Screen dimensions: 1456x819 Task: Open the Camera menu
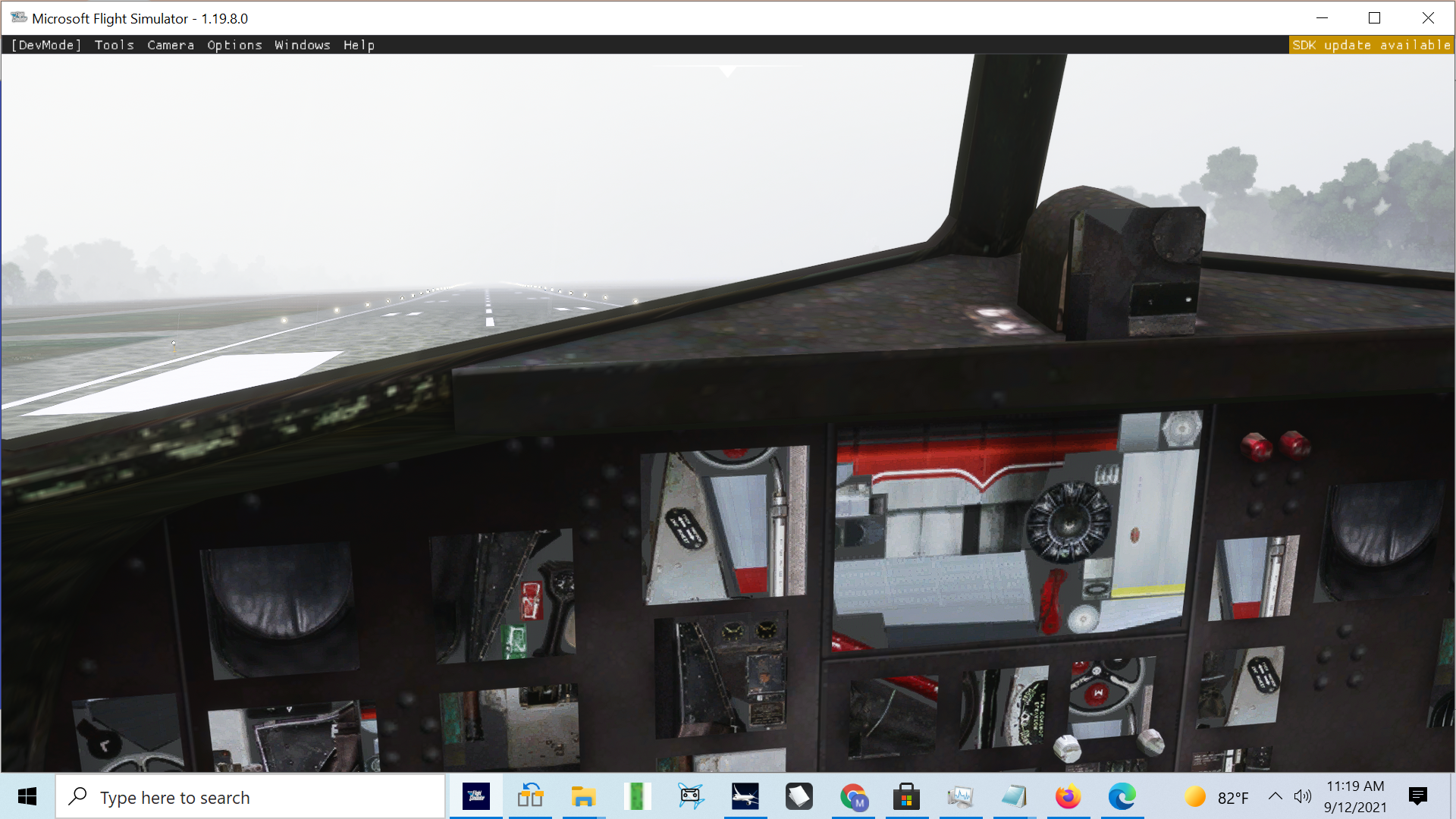pyautogui.click(x=171, y=45)
